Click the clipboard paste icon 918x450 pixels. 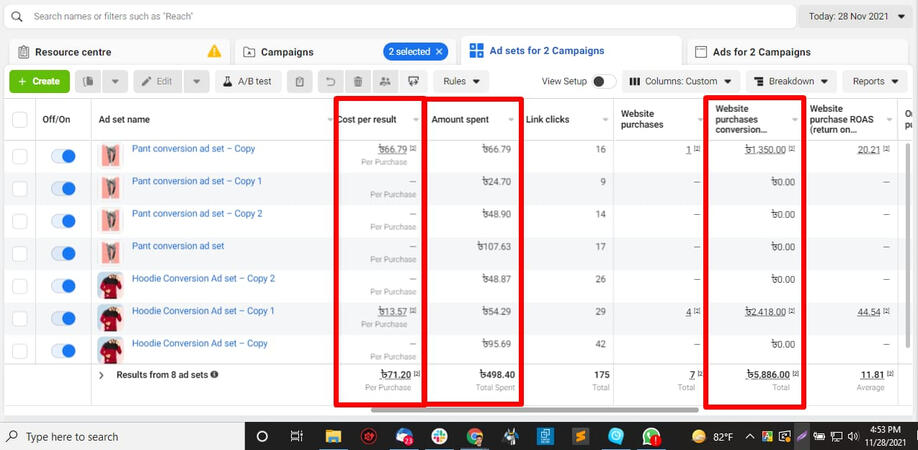point(298,81)
